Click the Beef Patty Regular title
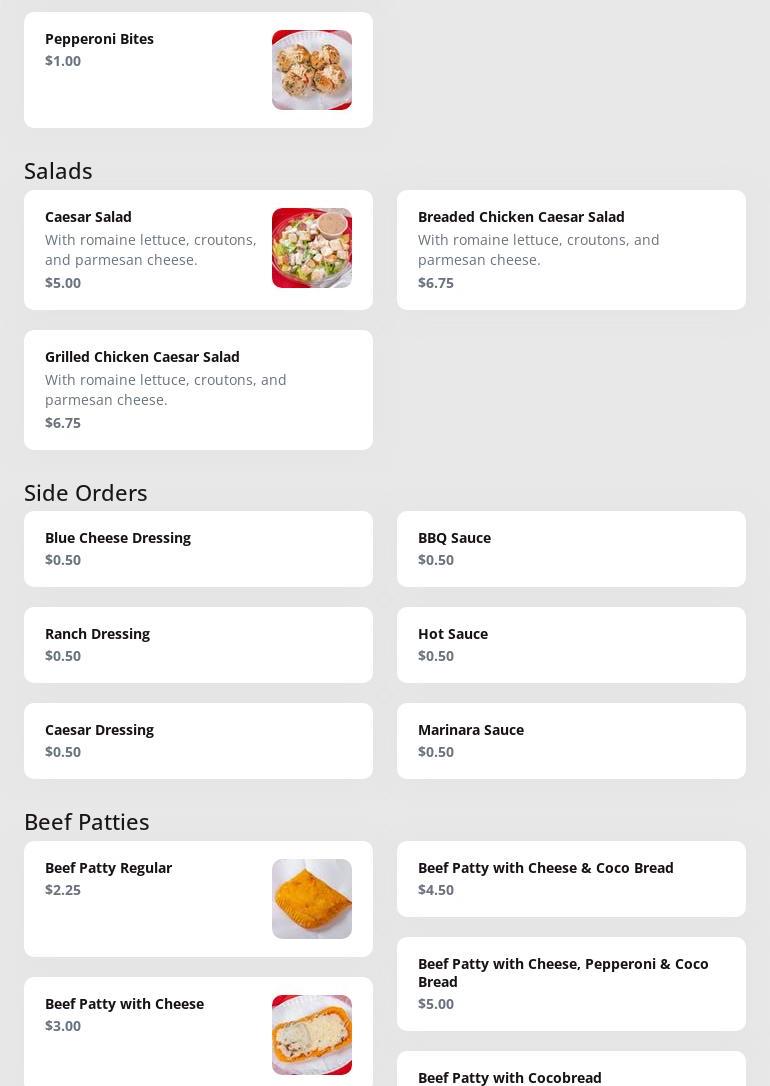Image resolution: width=770 pixels, height=1086 pixels. [x=108, y=868]
